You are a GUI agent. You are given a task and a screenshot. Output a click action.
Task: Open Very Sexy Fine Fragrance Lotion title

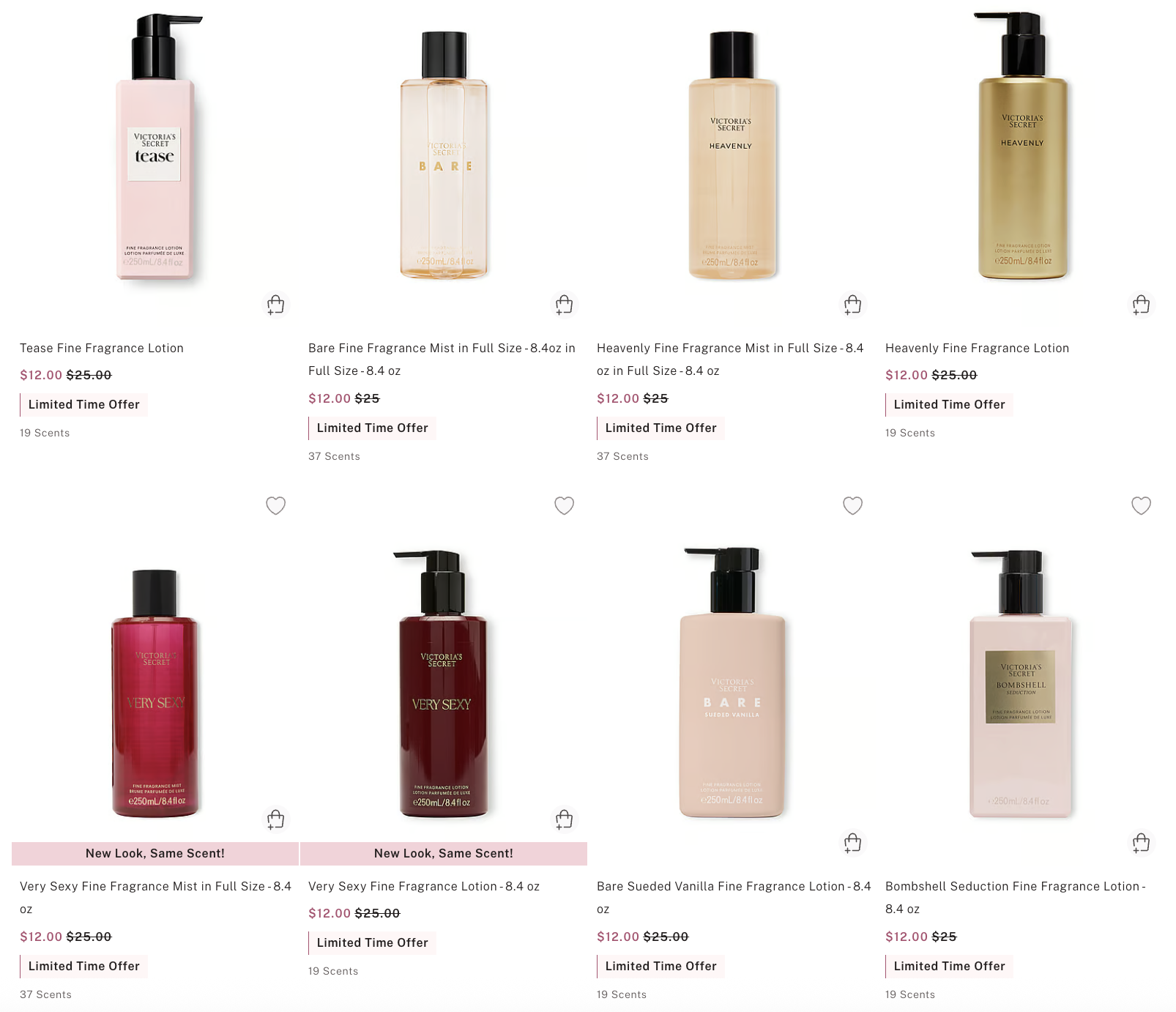(424, 886)
